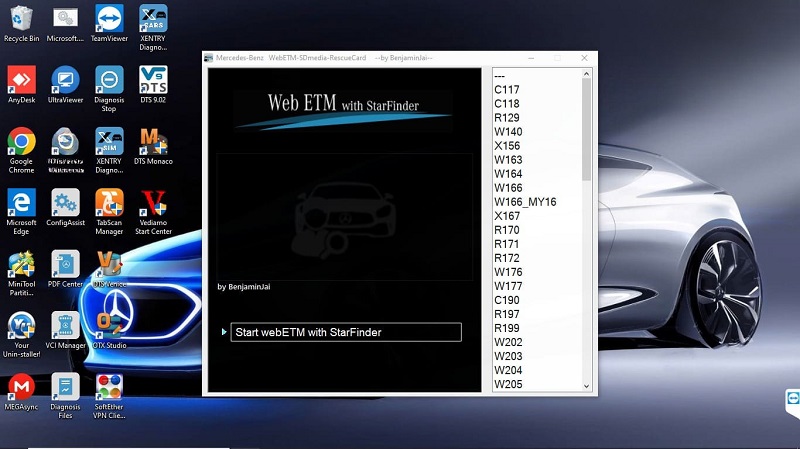Select W203 in the list

(508, 356)
